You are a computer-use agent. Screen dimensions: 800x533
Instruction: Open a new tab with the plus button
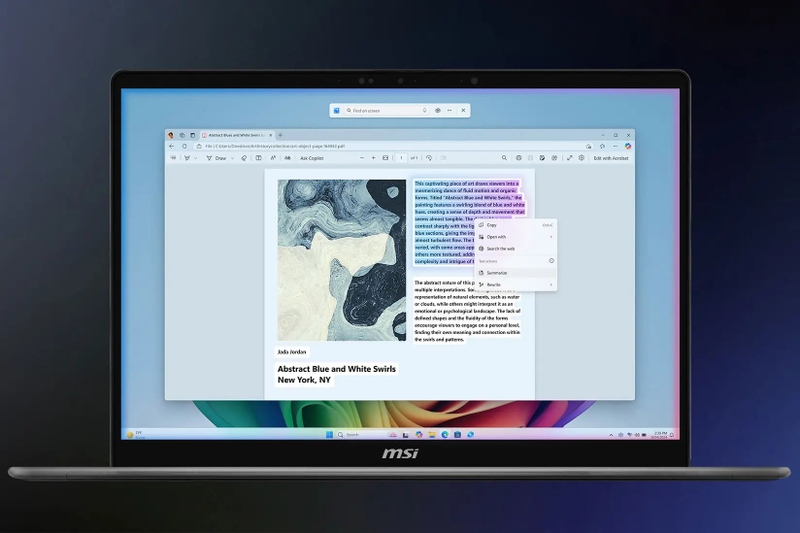280,135
